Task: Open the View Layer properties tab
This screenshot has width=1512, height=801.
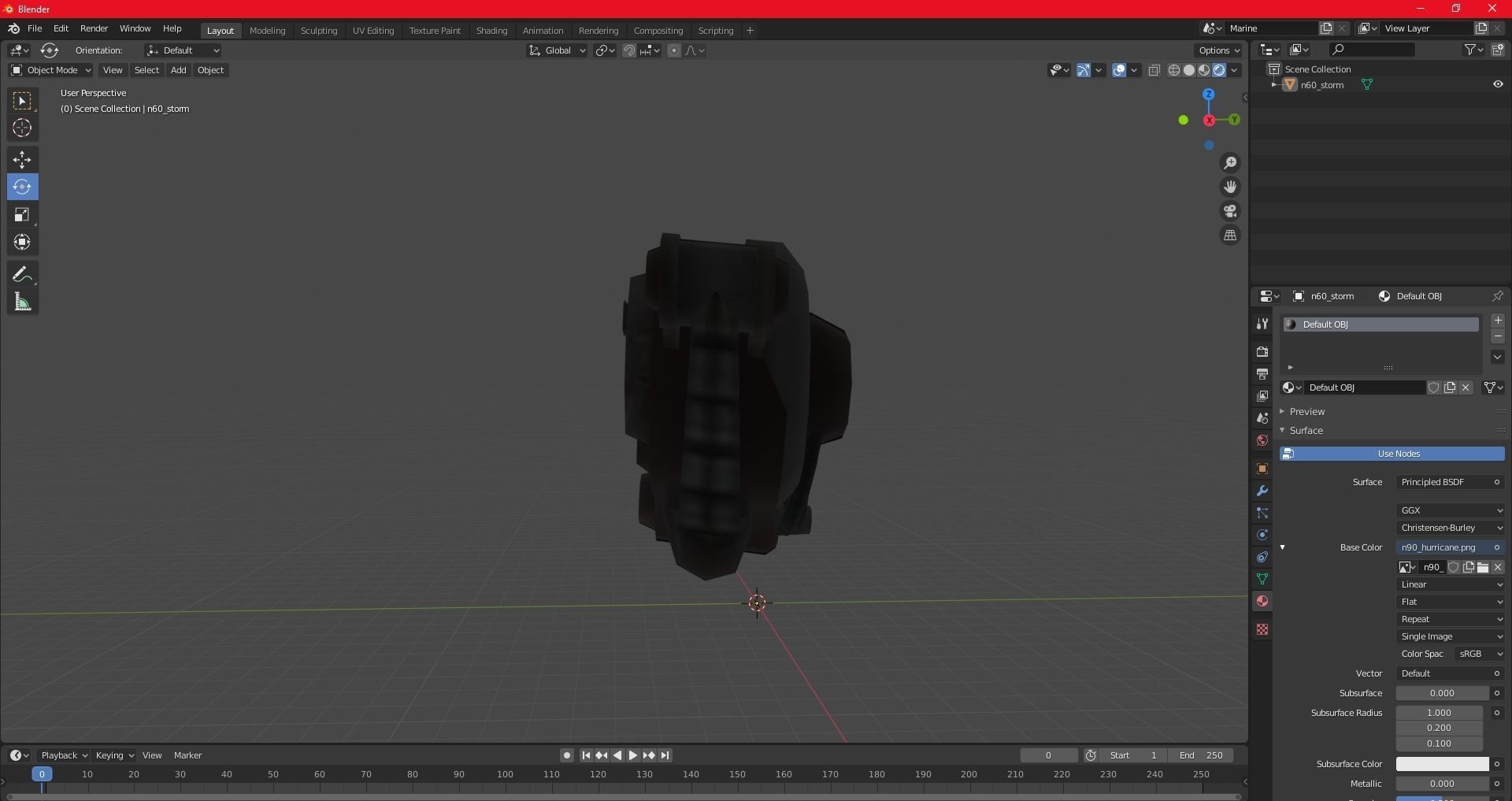Action: pyautogui.click(x=1262, y=395)
